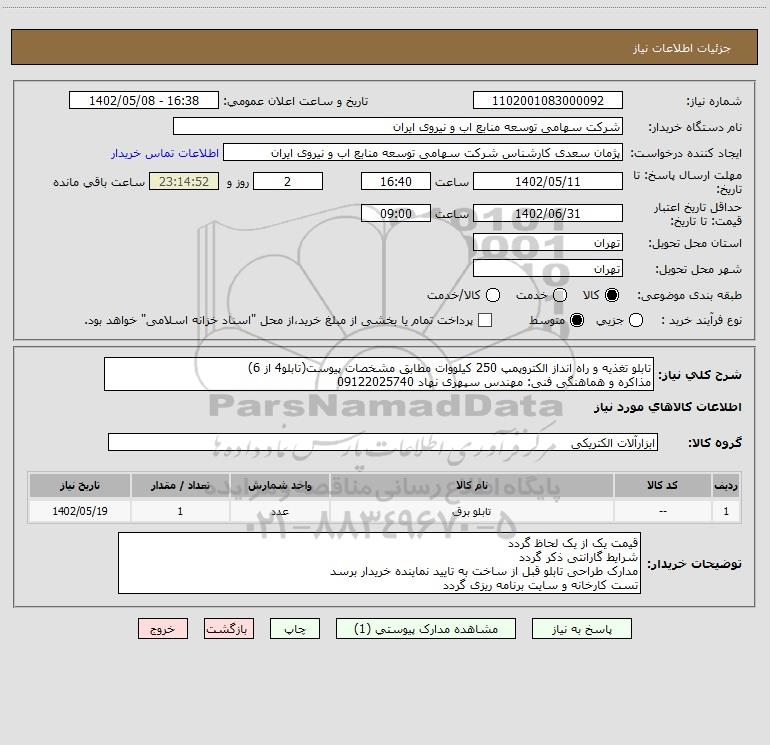This screenshot has height=745, width=770.
Task: Tick the اسناد خزانه اسلامی payment checkbox
Action: [485, 320]
